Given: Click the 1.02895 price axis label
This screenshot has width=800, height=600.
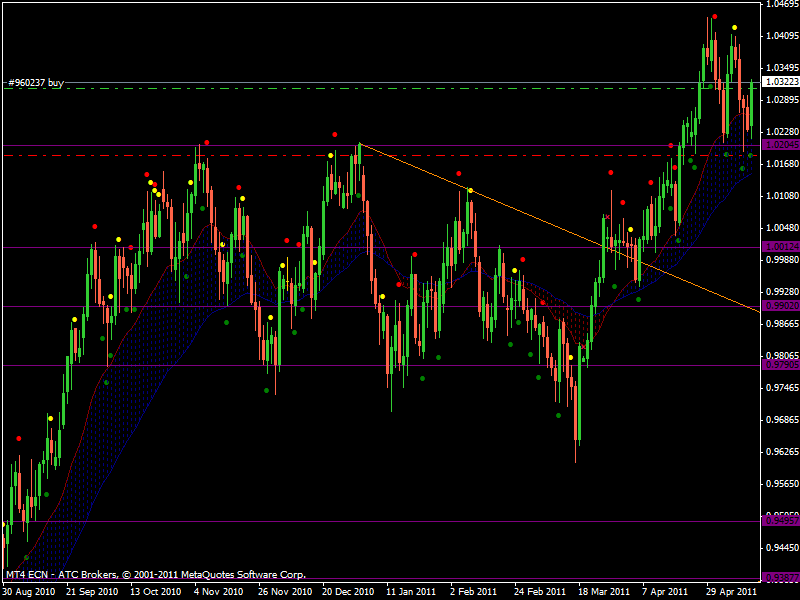Looking at the screenshot, I should click(782, 99).
